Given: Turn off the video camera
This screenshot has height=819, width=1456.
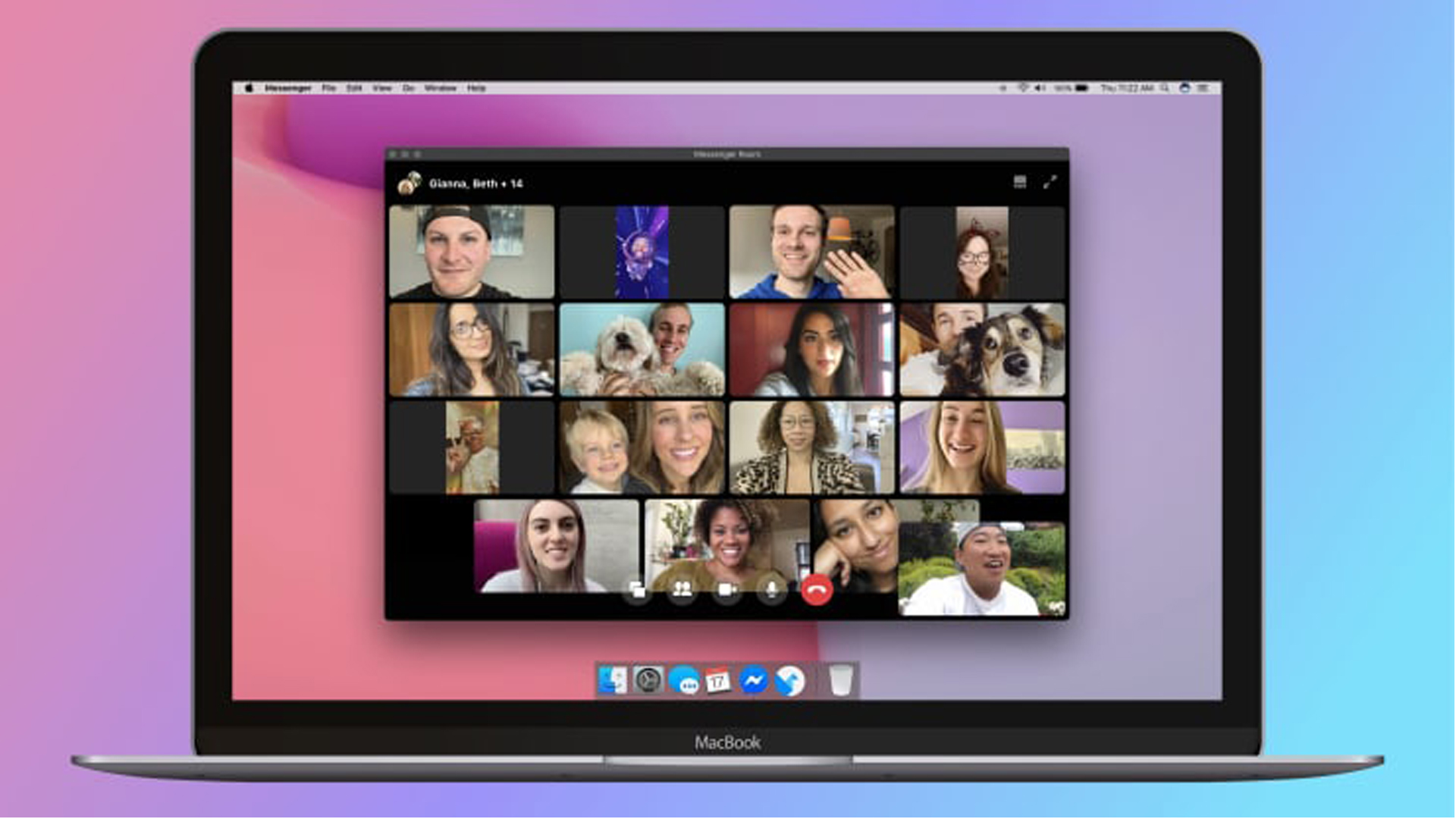Looking at the screenshot, I should (x=726, y=590).
